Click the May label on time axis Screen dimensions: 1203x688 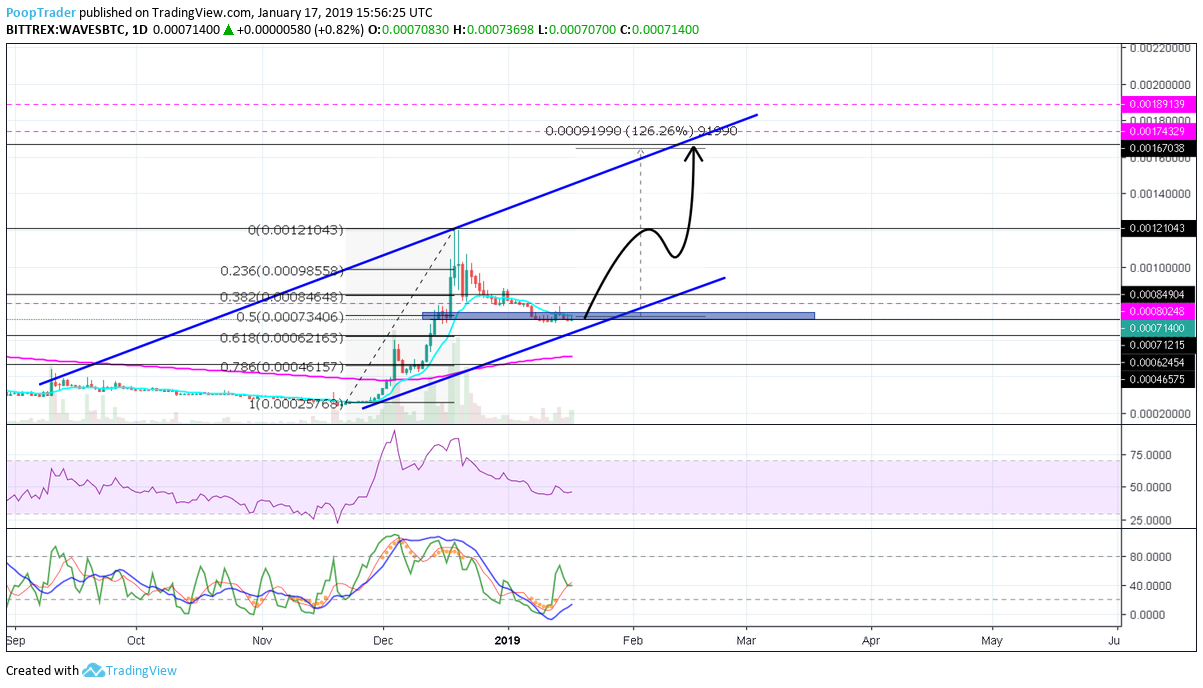pos(992,639)
